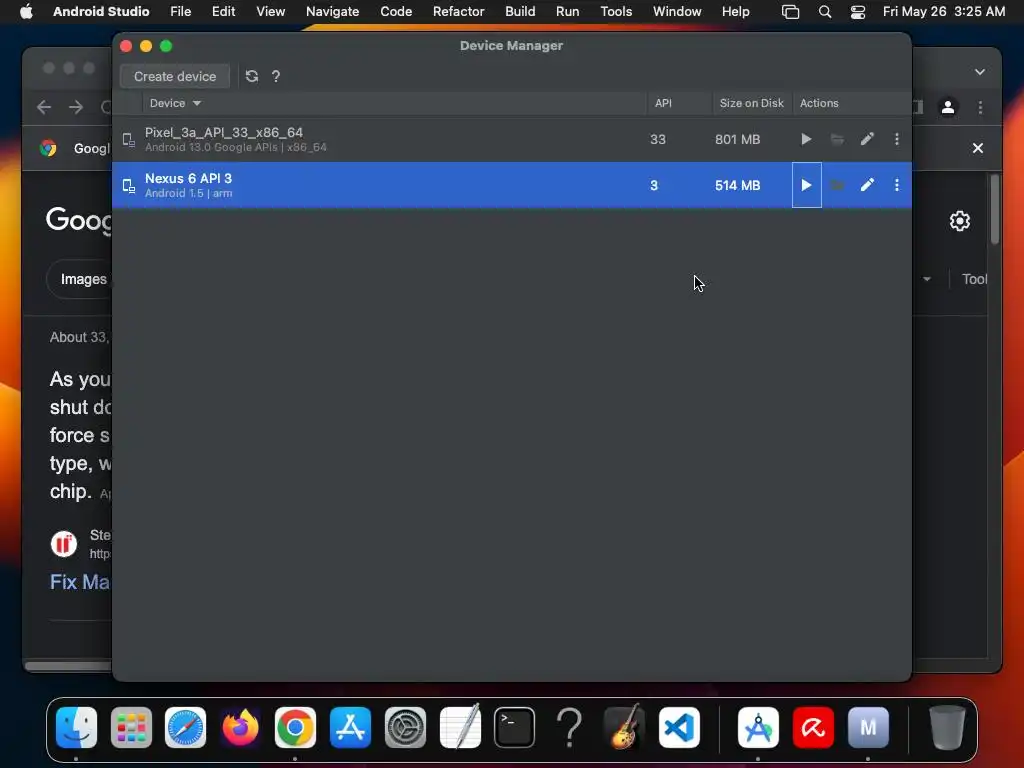Click Chrome window profile avatar icon
The image size is (1024, 768).
coord(948,107)
